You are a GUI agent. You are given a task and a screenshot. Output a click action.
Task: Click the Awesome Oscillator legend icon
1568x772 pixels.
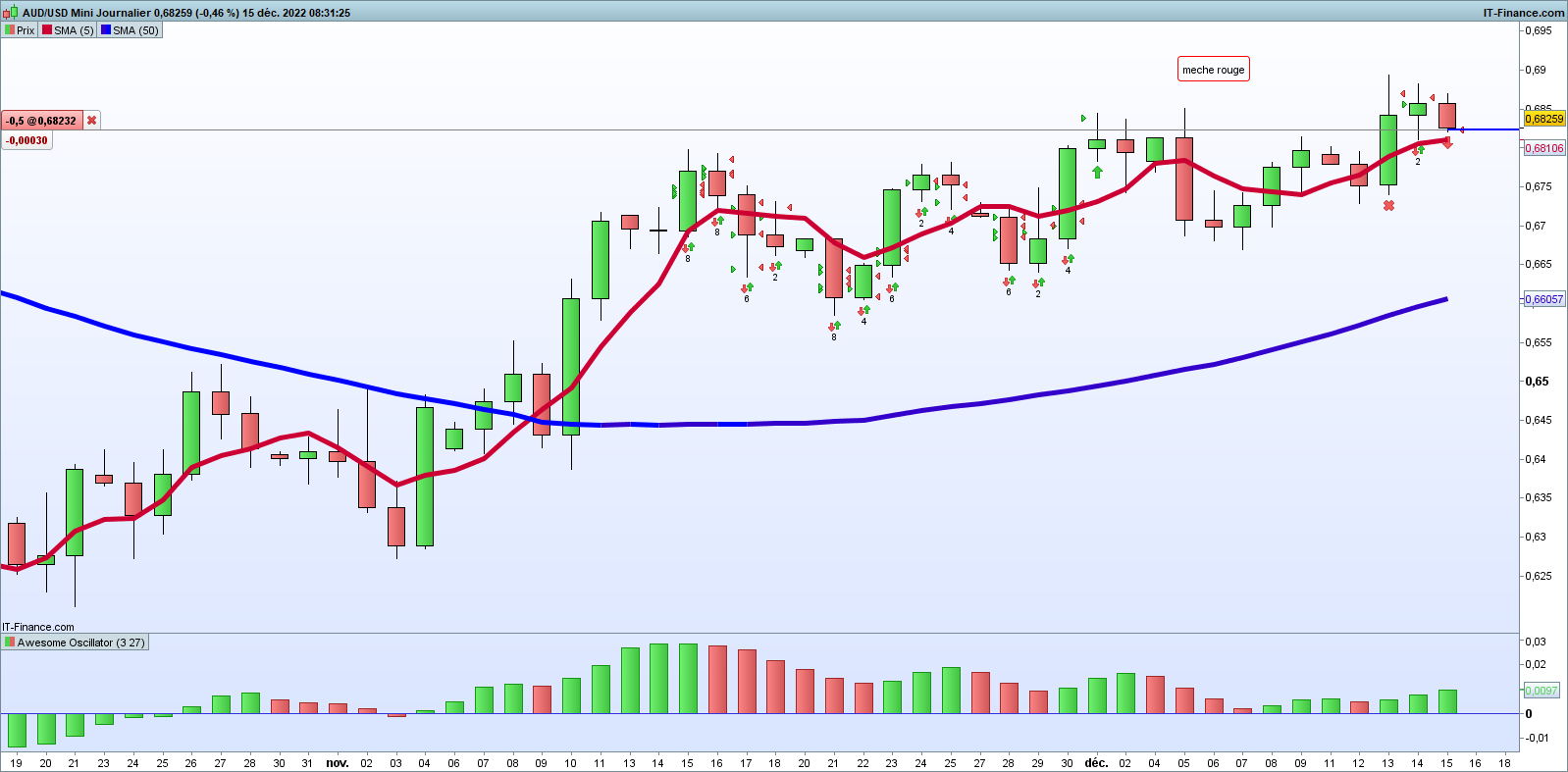pyautogui.click(x=10, y=643)
